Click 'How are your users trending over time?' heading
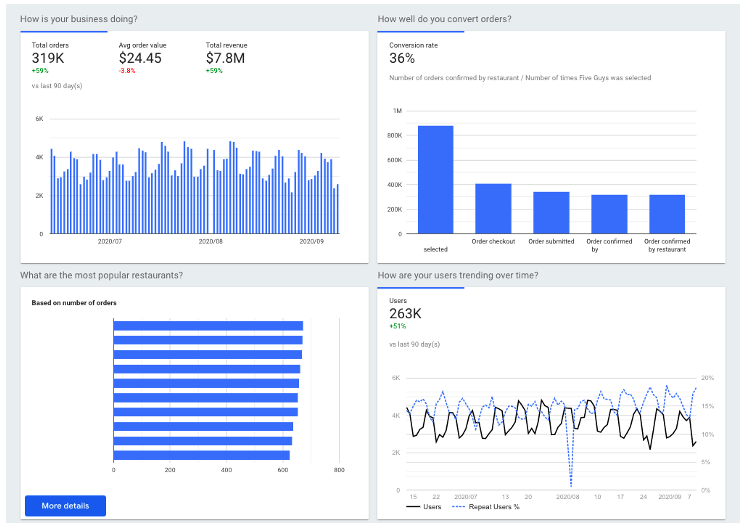This screenshot has width=745, height=527. (458, 275)
